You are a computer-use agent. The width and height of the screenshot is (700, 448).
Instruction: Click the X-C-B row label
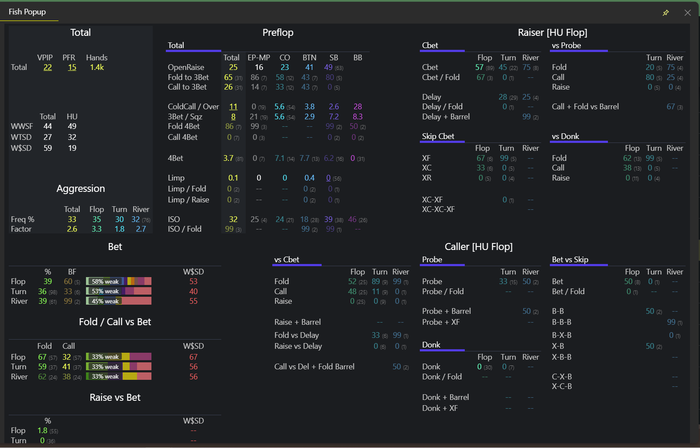pyautogui.click(x=562, y=386)
